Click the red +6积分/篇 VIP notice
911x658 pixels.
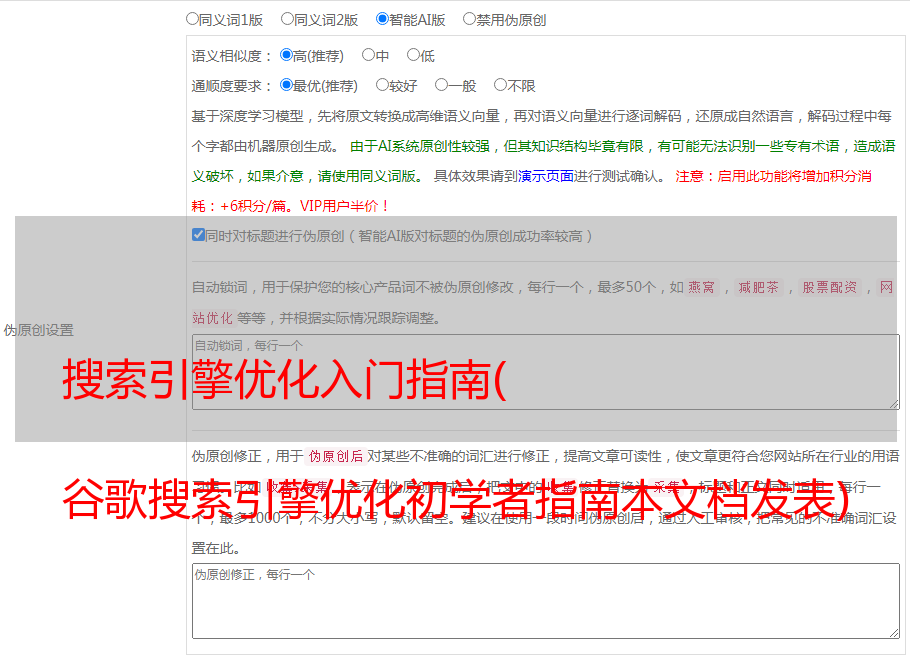290,206
